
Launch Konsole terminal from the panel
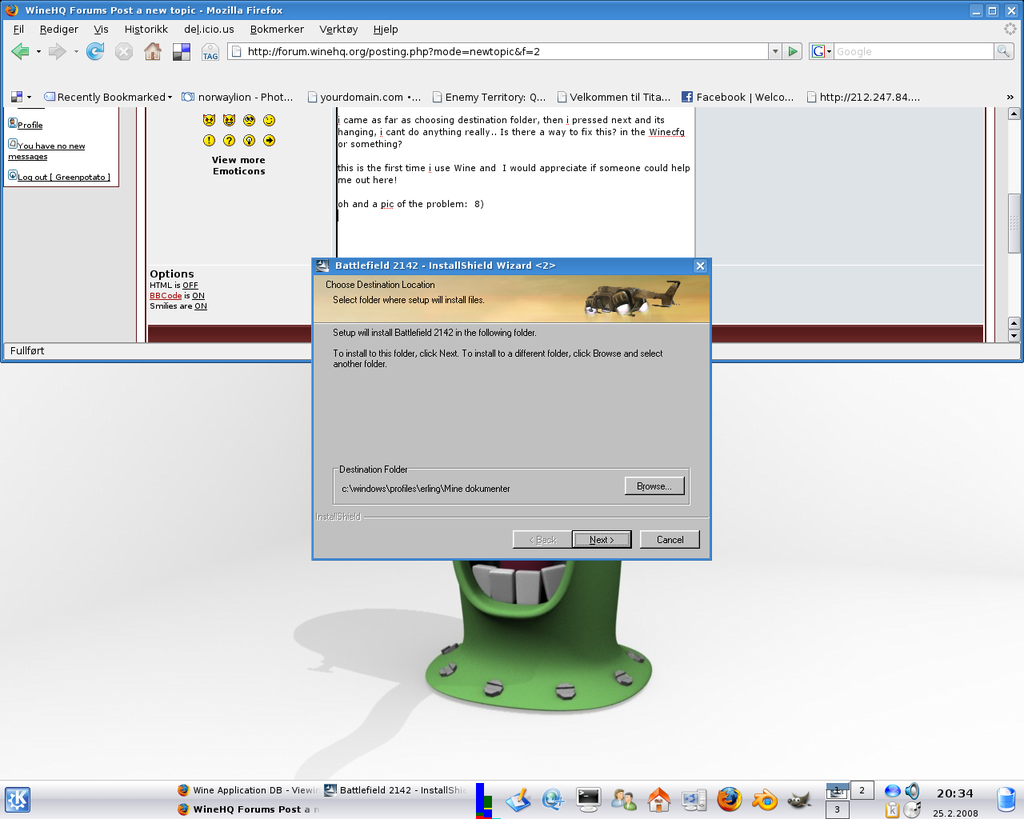pos(588,799)
